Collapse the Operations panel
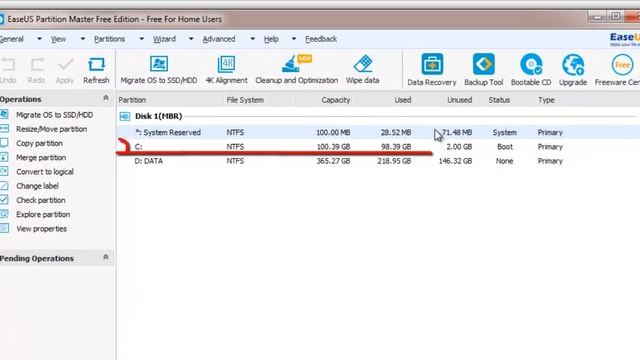 pyautogui.click(x=106, y=98)
